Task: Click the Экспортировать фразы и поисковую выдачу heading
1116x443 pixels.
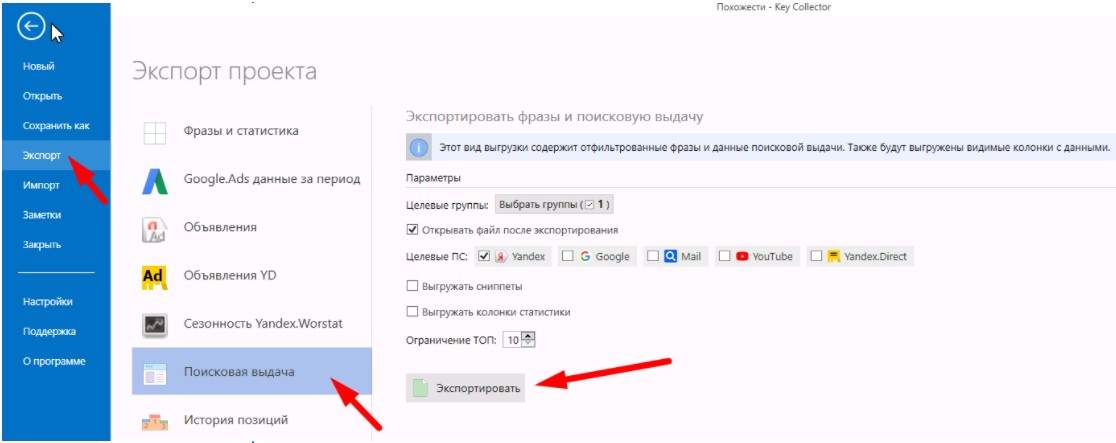Action: click(554, 117)
